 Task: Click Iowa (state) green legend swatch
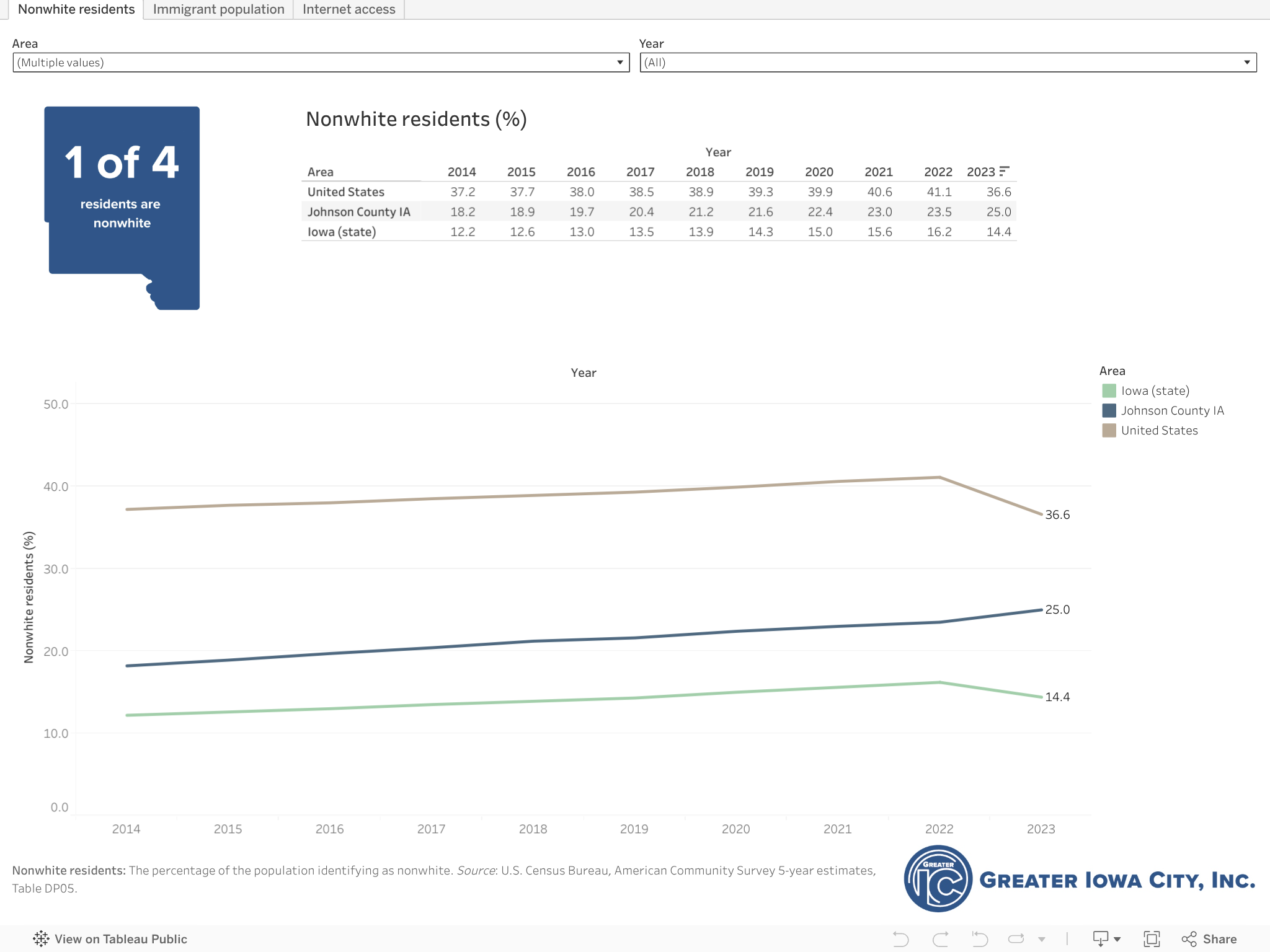[x=1109, y=390]
